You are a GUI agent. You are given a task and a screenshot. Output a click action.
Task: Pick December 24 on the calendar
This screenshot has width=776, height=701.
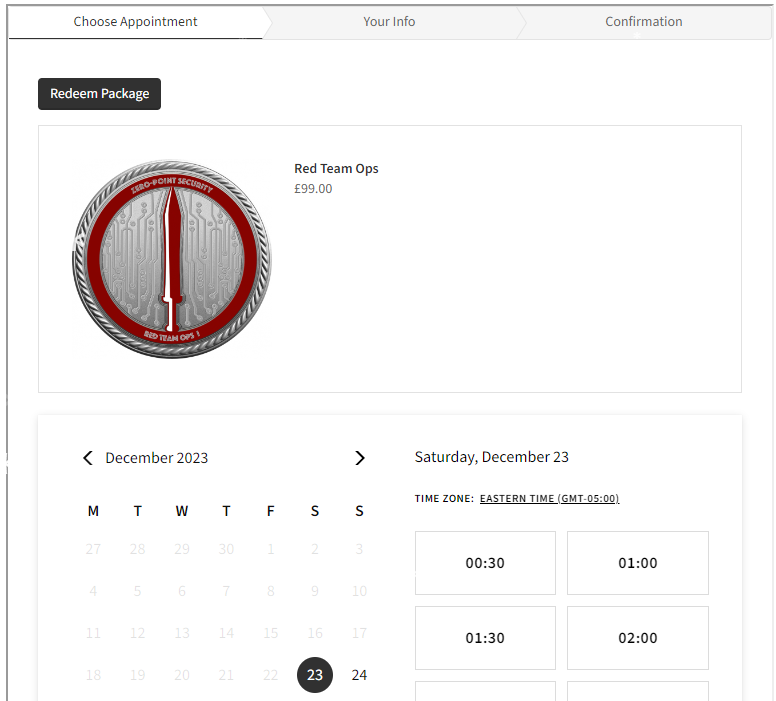(359, 675)
